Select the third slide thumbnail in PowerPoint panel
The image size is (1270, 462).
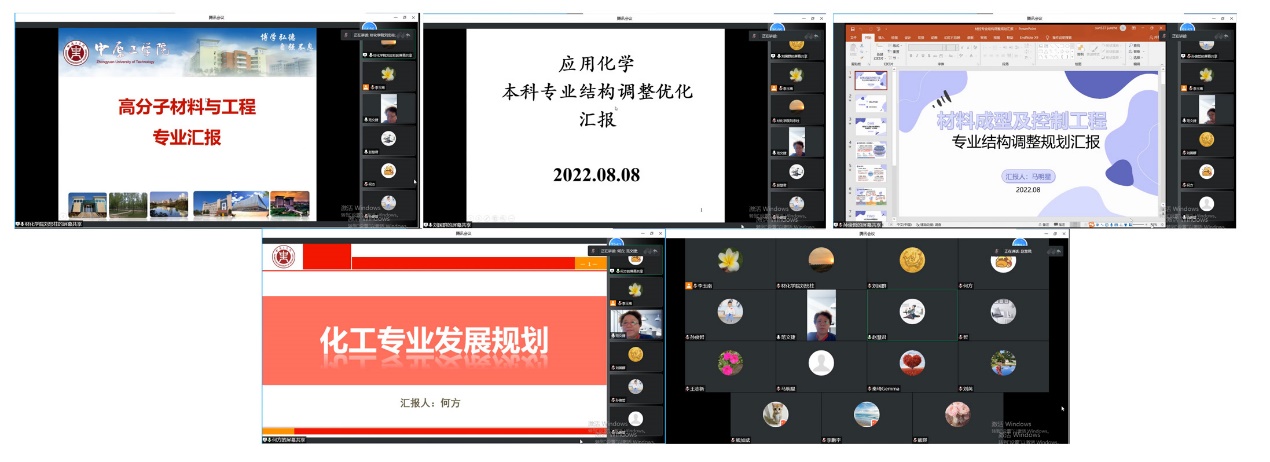(872, 125)
